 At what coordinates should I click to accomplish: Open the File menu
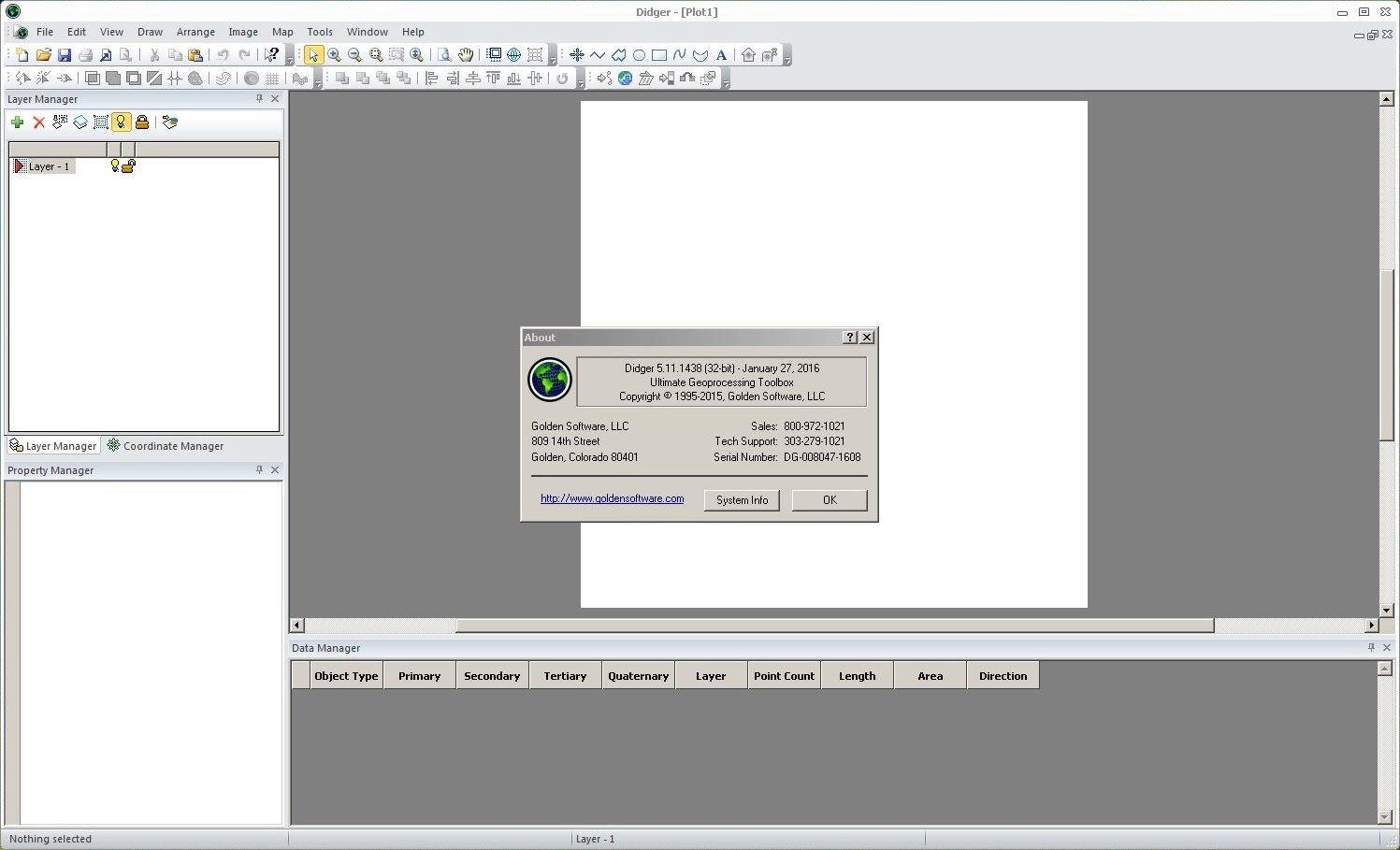click(44, 32)
